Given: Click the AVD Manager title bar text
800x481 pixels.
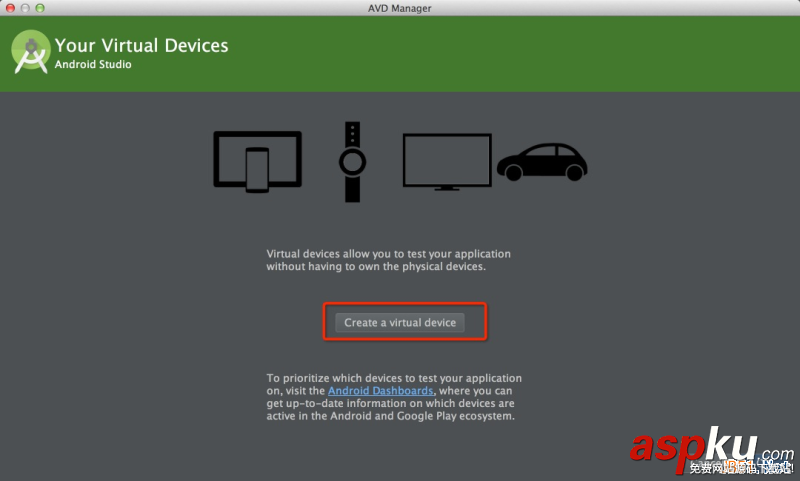Looking at the screenshot, I should [x=399, y=8].
